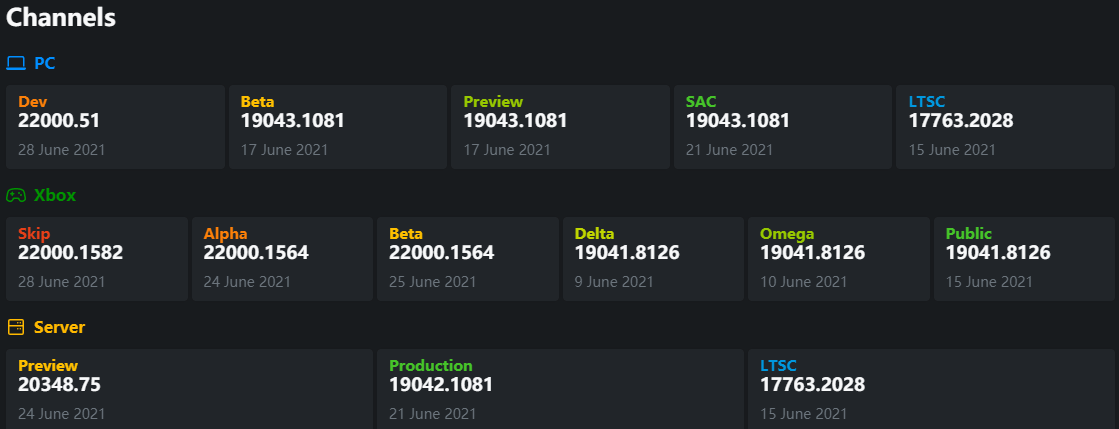Image resolution: width=1119 pixels, height=429 pixels.
Task: Open the Server Preview channel card 20348.75
Action: [189, 389]
